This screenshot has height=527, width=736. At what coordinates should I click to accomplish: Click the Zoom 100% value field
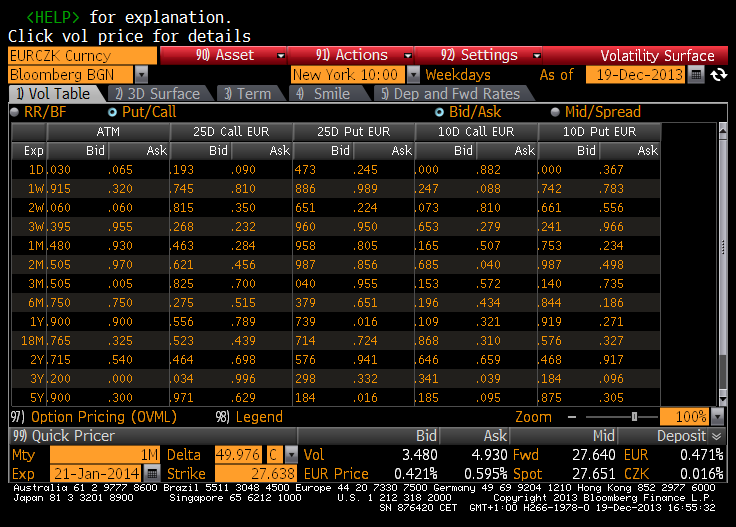pos(685,417)
